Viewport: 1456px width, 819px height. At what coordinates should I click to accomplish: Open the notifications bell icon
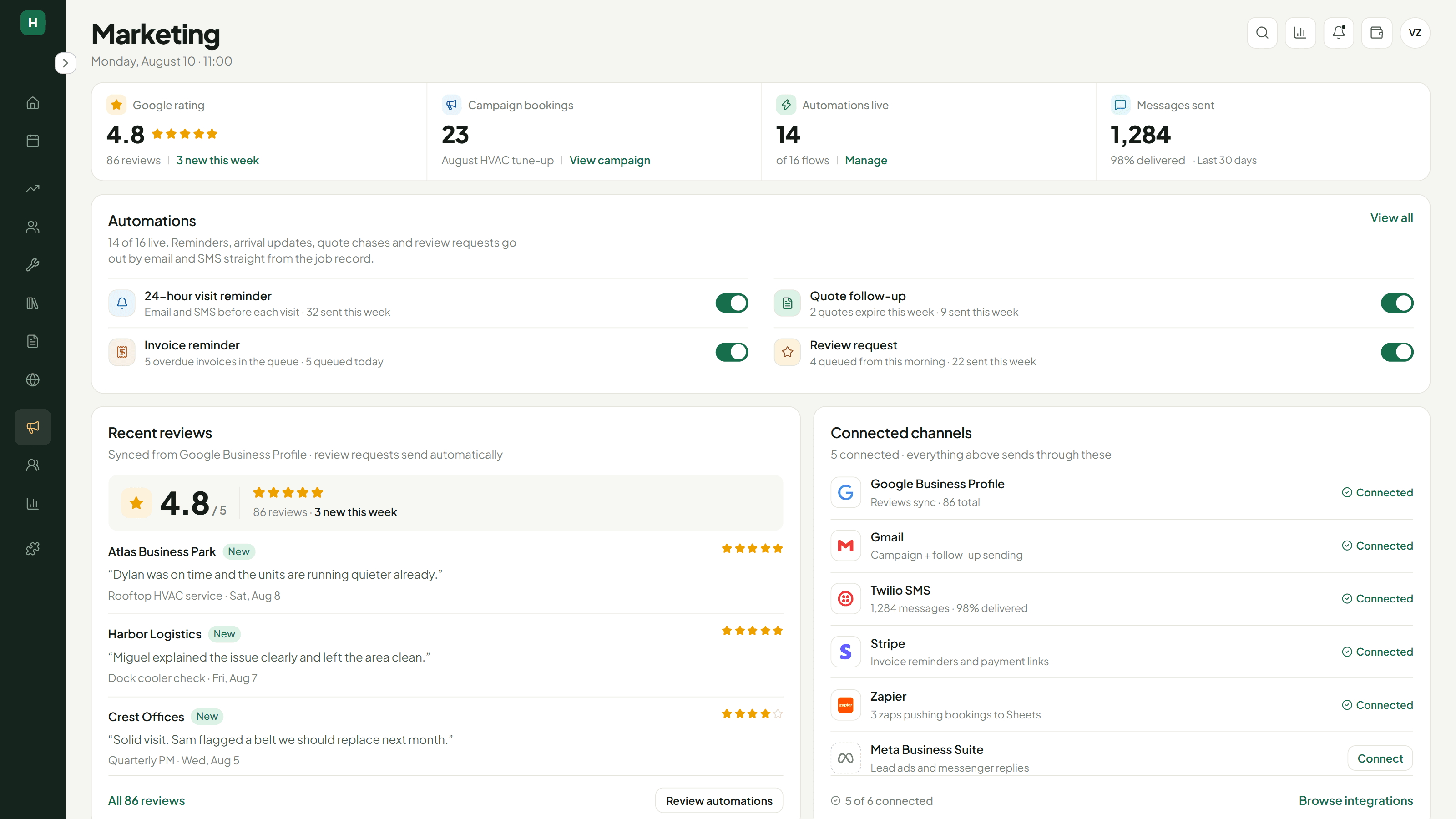tap(1339, 33)
